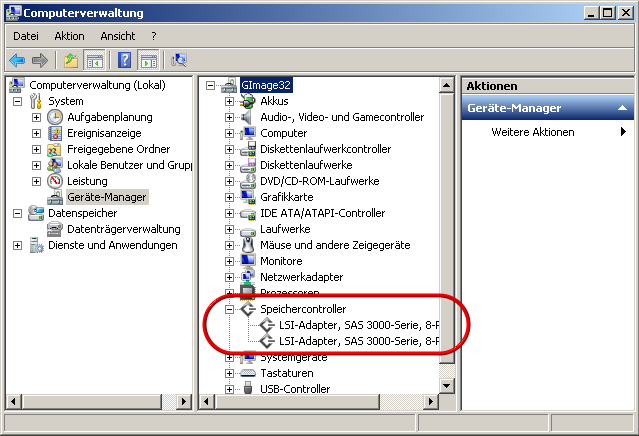Screen dimensions: 639x436
Task: Toggle the action pane toolbar icon
Action: click(x=149, y=60)
